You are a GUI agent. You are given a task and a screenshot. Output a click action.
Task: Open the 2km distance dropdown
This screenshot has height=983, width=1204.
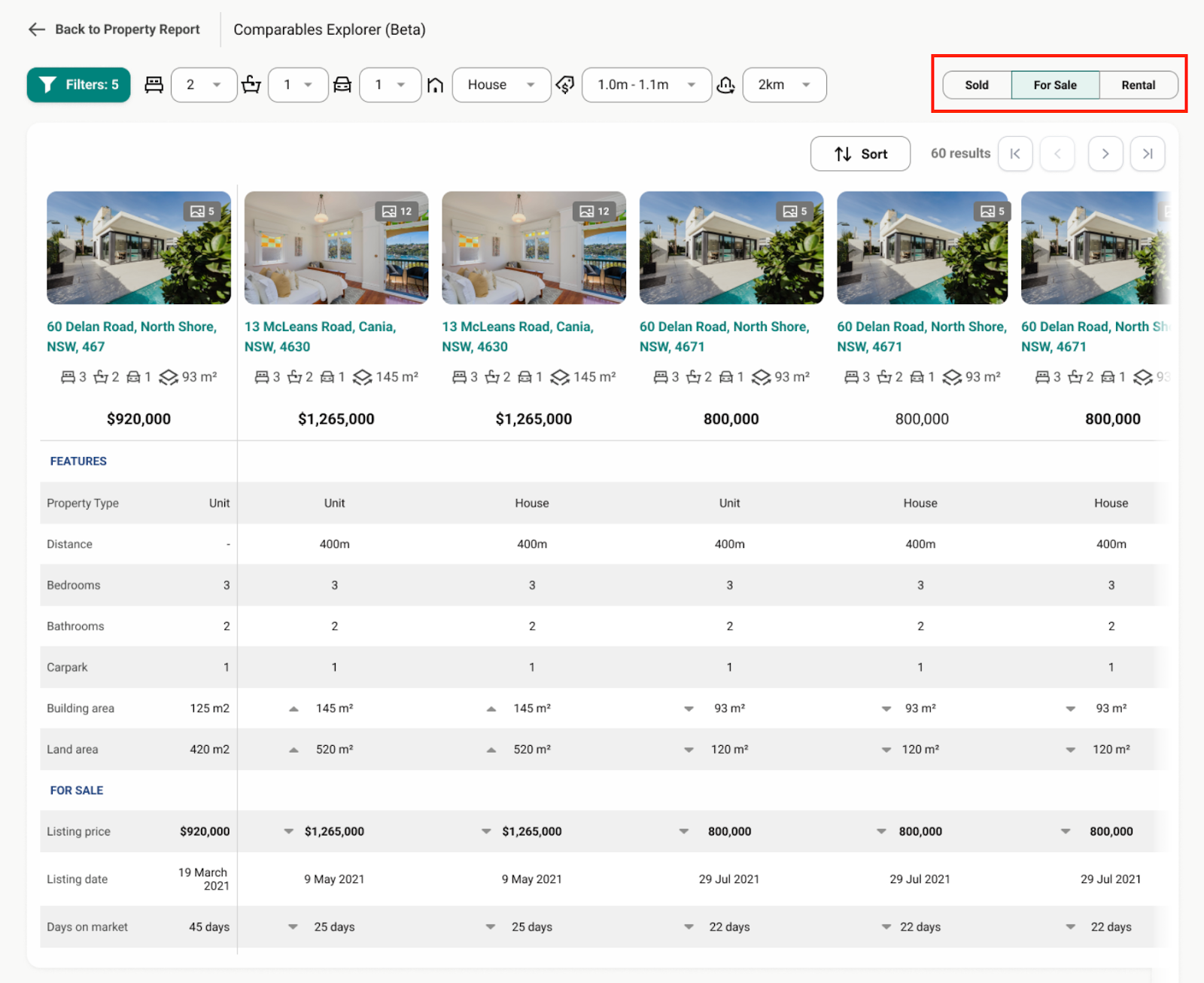[784, 85]
